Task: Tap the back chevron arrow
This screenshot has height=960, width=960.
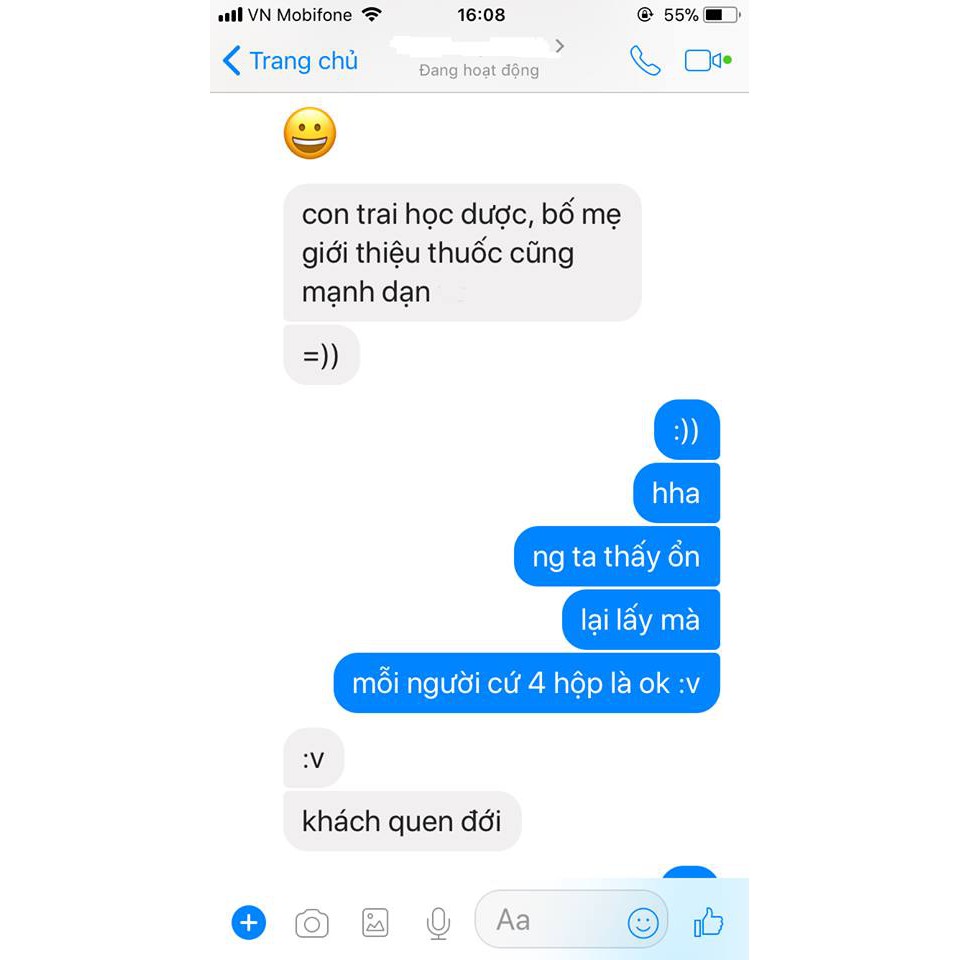Action: 231,61
